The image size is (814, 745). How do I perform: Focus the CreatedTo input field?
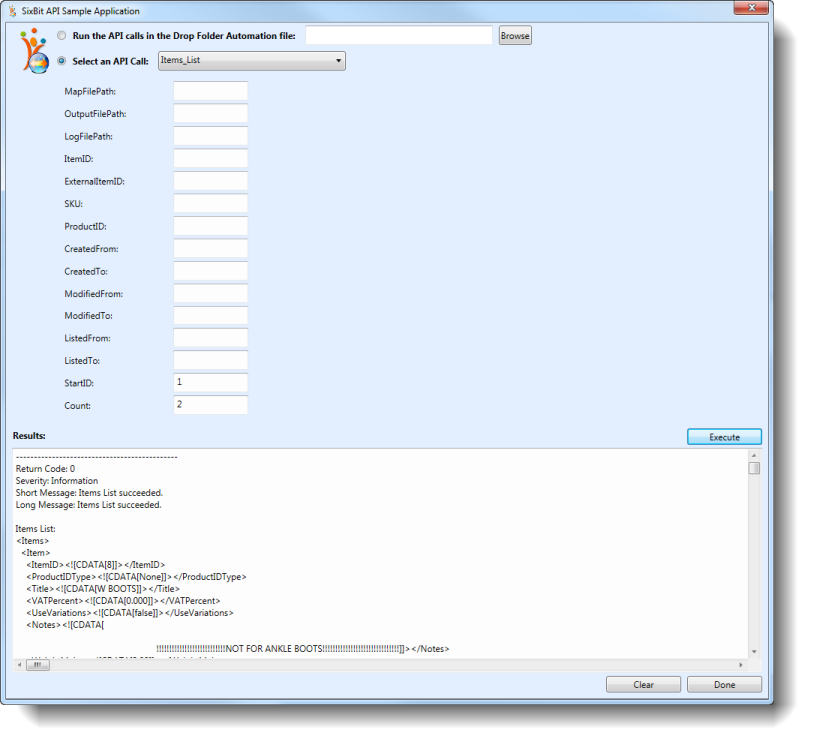(210, 271)
